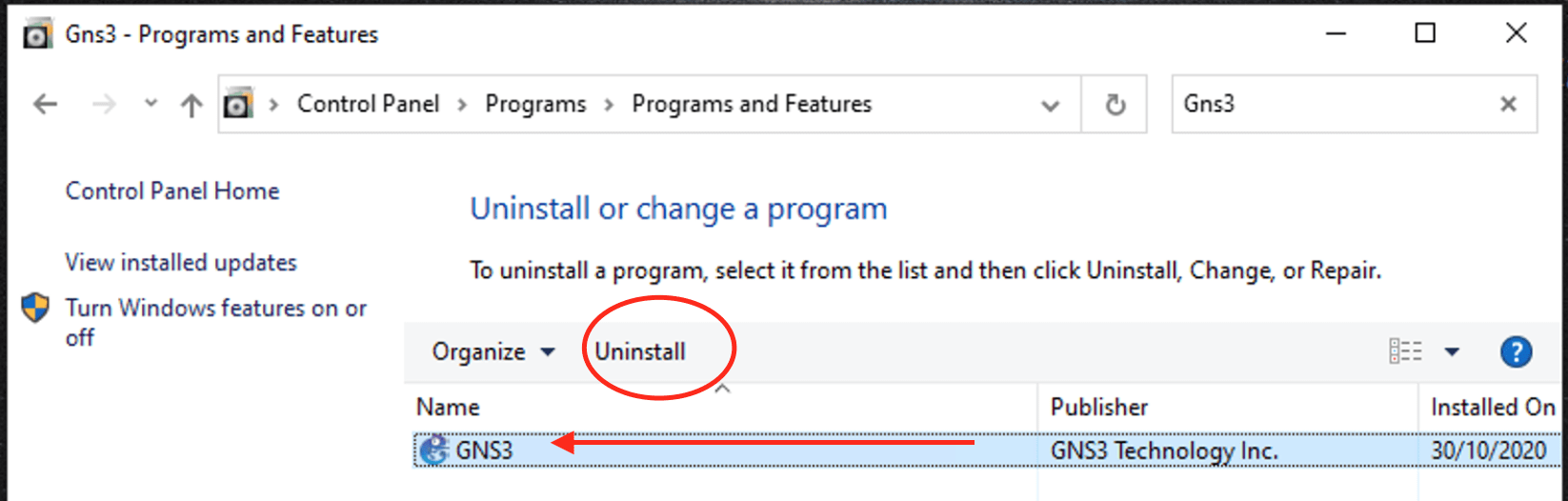Open Control Panel Home link
Image resolution: width=1568 pixels, height=501 pixels.
(x=172, y=190)
